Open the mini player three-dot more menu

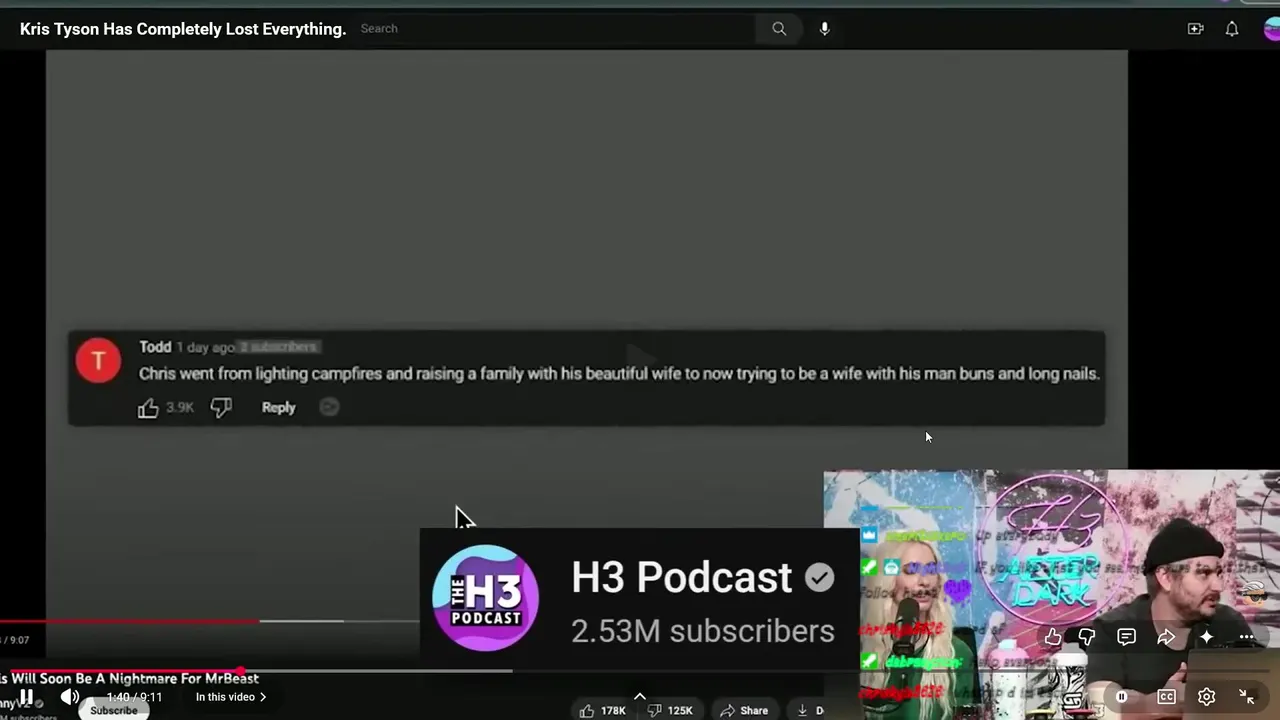1247,637
